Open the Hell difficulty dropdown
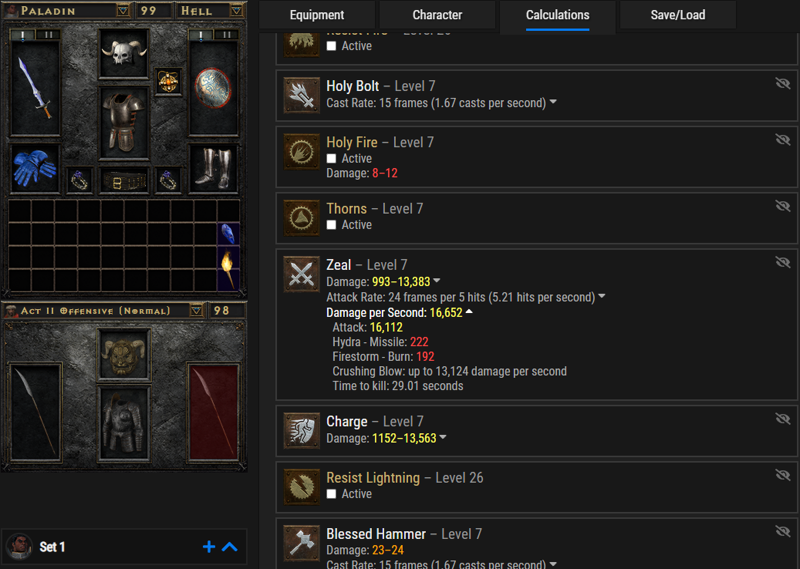Screen dimensions: 800x569 coord(236,11)
